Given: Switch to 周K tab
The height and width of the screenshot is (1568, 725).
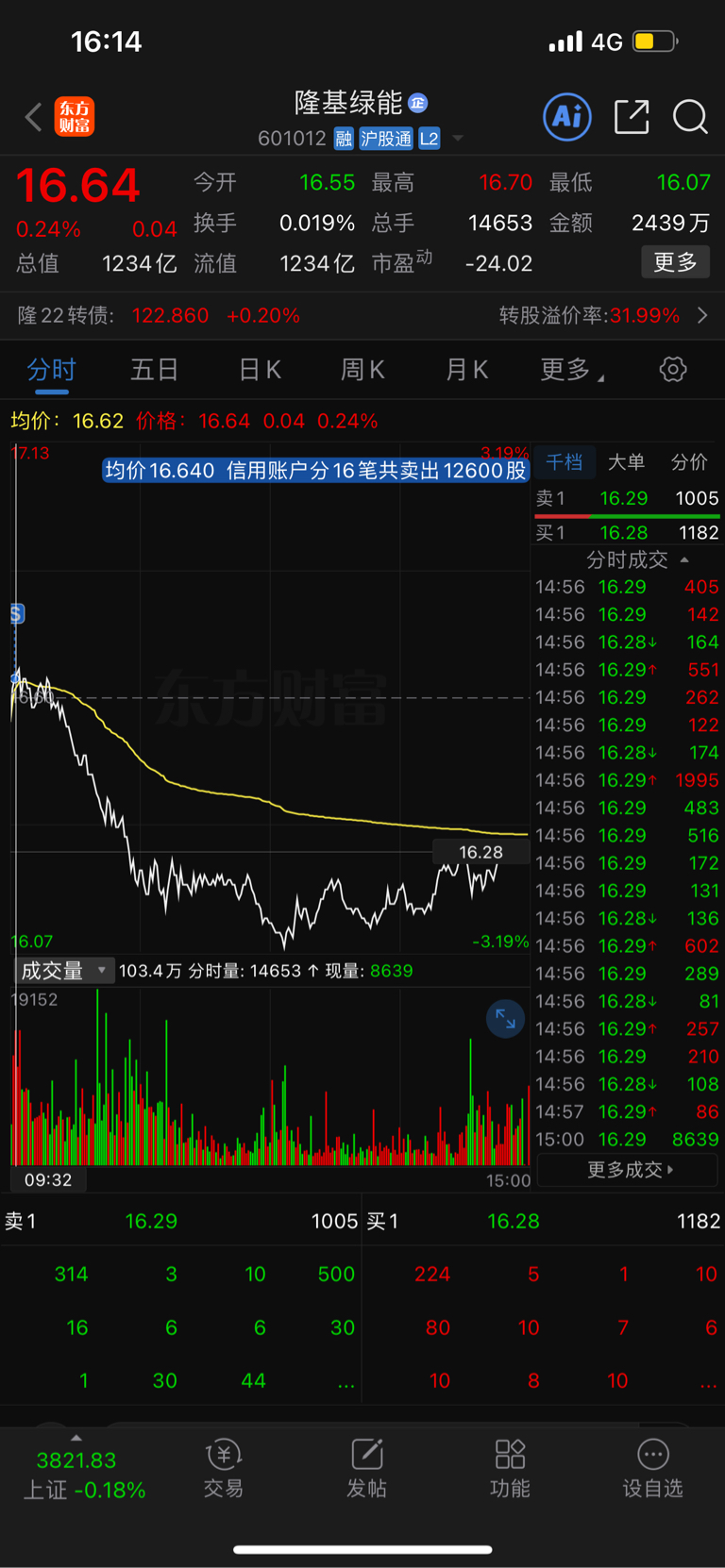Looking at the screenshot, I should point(362,370).
